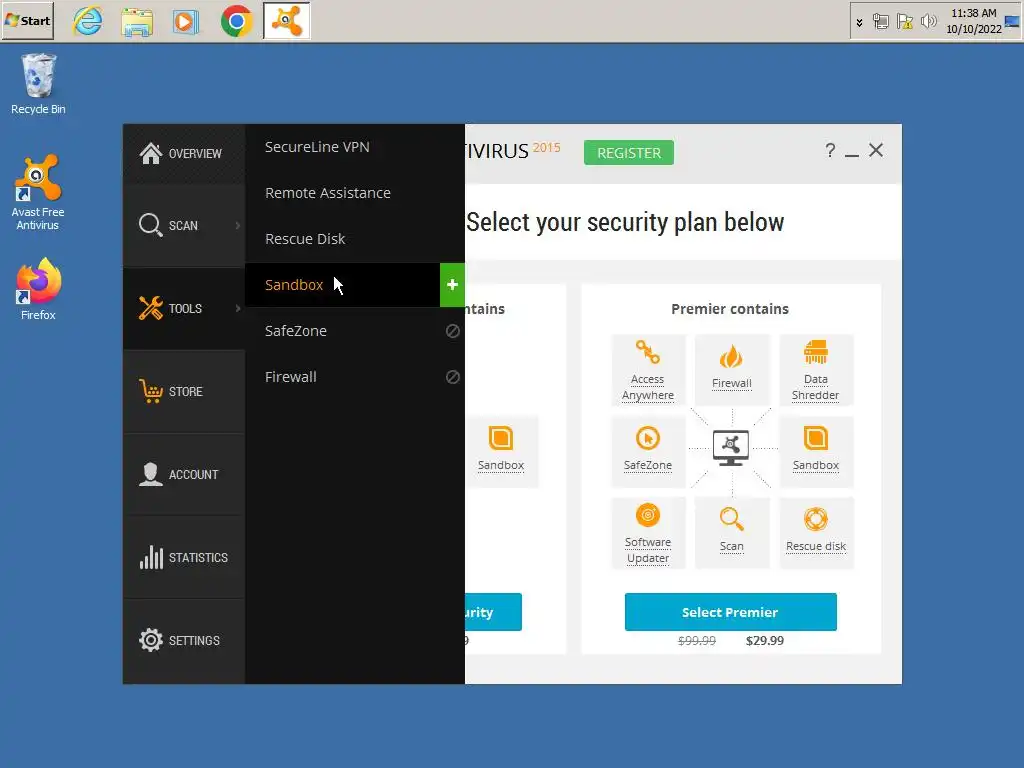Open the Windows Start button
This screenshot has height=768, width=1024.
(28, 21)
